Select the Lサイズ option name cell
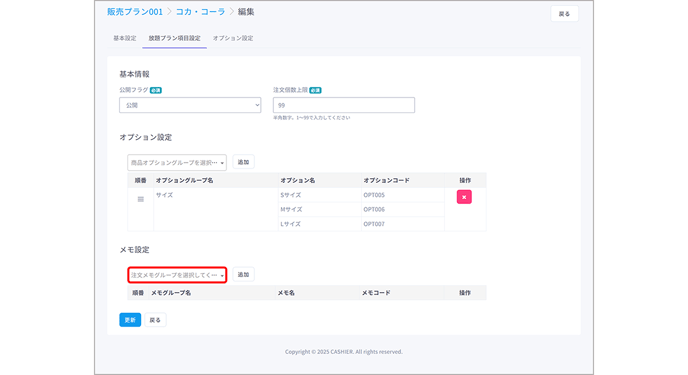The image size is (688, 375). [320, 224]
